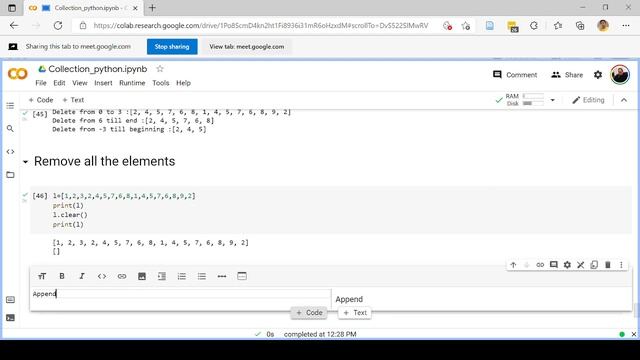This screenshot has height=360, width=640.
Task: Open more cell actions menu
Action: tap(621, 265)
